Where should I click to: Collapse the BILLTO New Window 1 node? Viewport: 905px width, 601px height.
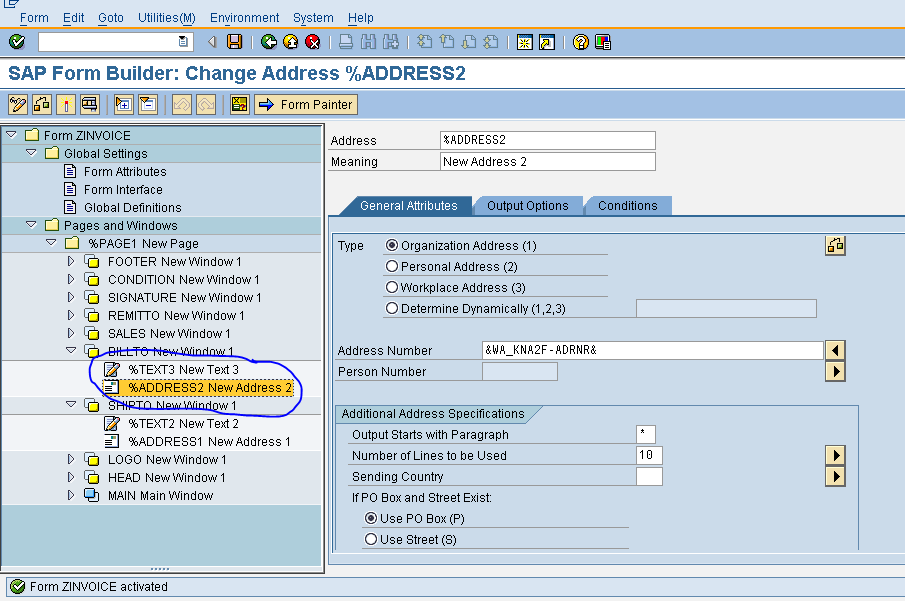click(x=71, y=351)
